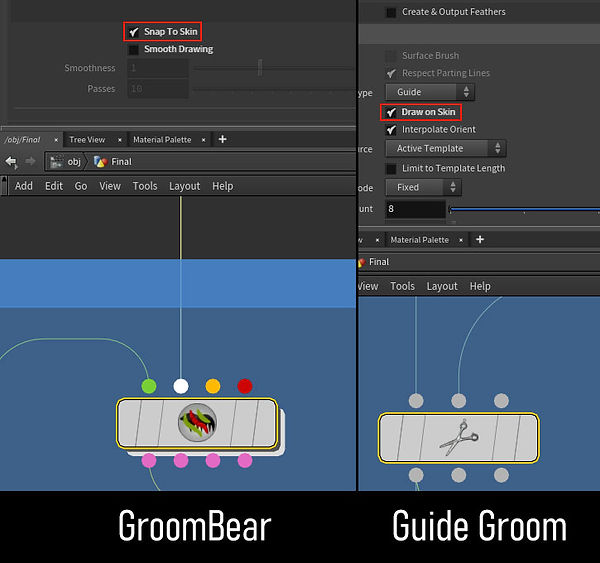600x563 pixels.
Task: Uncheck the Snap To Skin checkbox
Action: pyautogui.click(x=134, y=32)
